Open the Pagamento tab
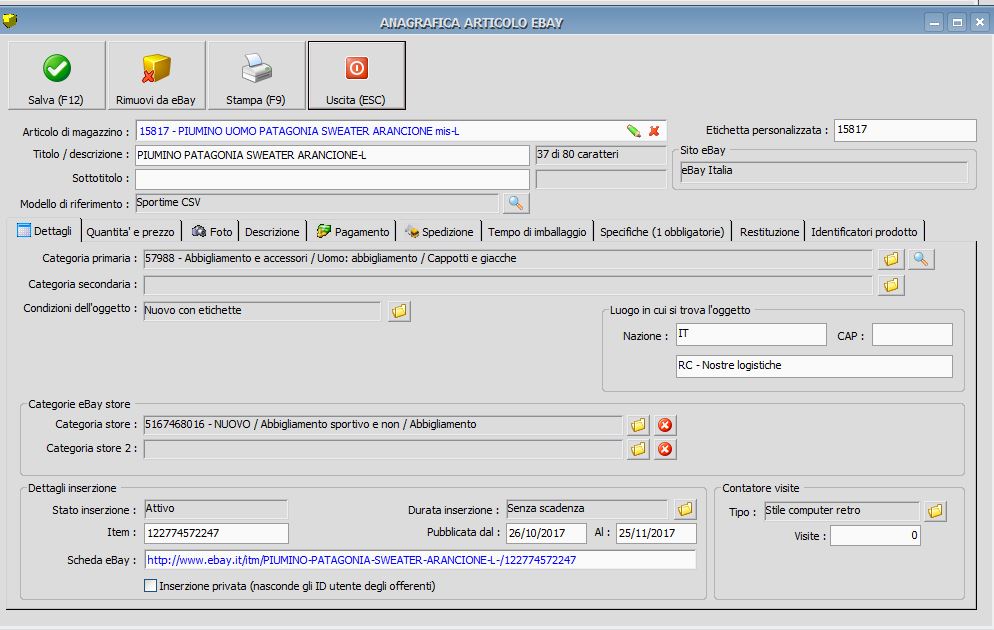 pyautogui.click(x=352, y=232)
